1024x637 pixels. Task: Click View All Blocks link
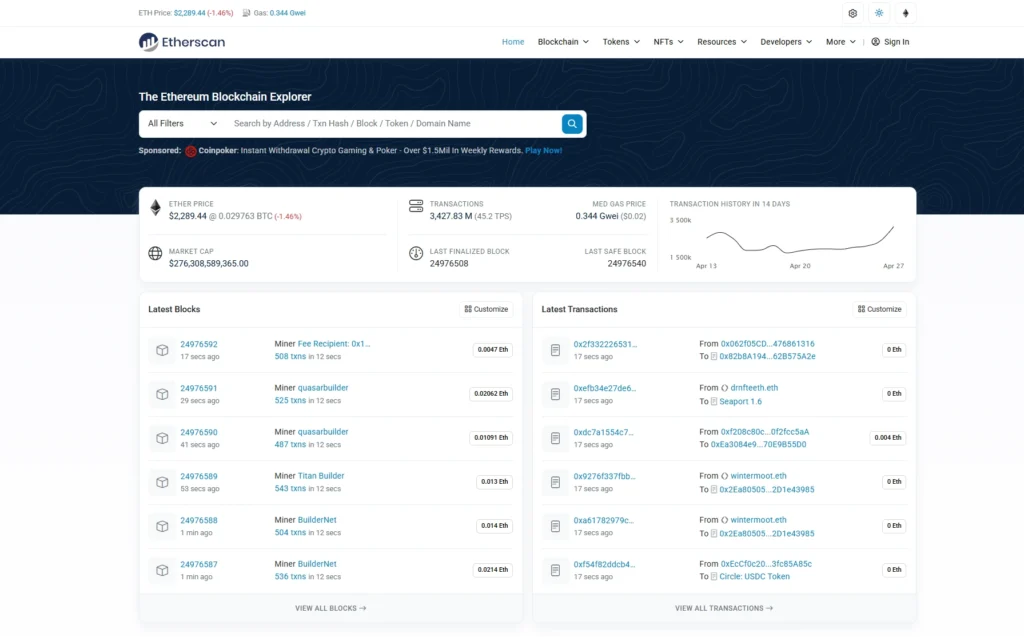tap(330, 608)
